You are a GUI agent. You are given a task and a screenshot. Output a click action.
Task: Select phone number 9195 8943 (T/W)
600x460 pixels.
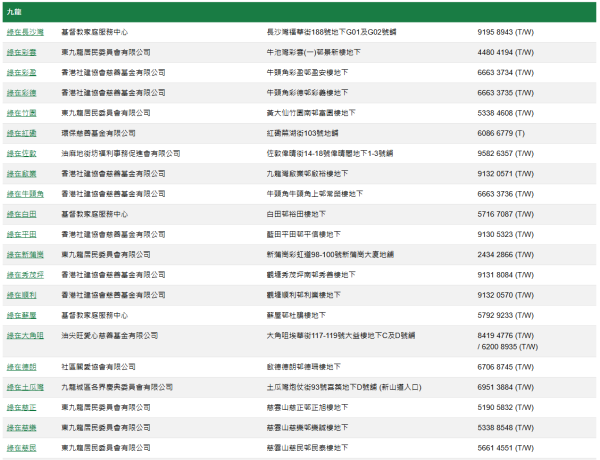click(505, 32)
